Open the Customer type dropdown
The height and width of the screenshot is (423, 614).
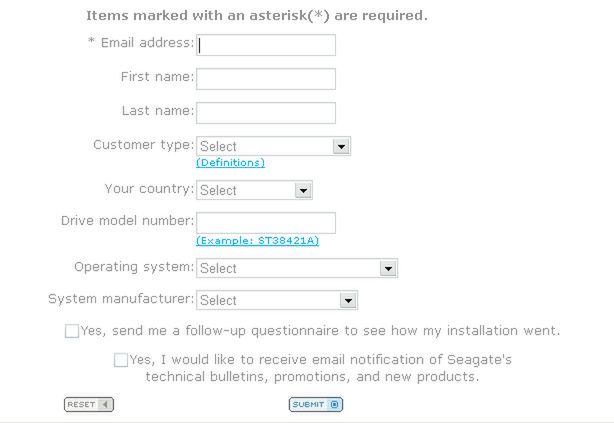(265, 146)
